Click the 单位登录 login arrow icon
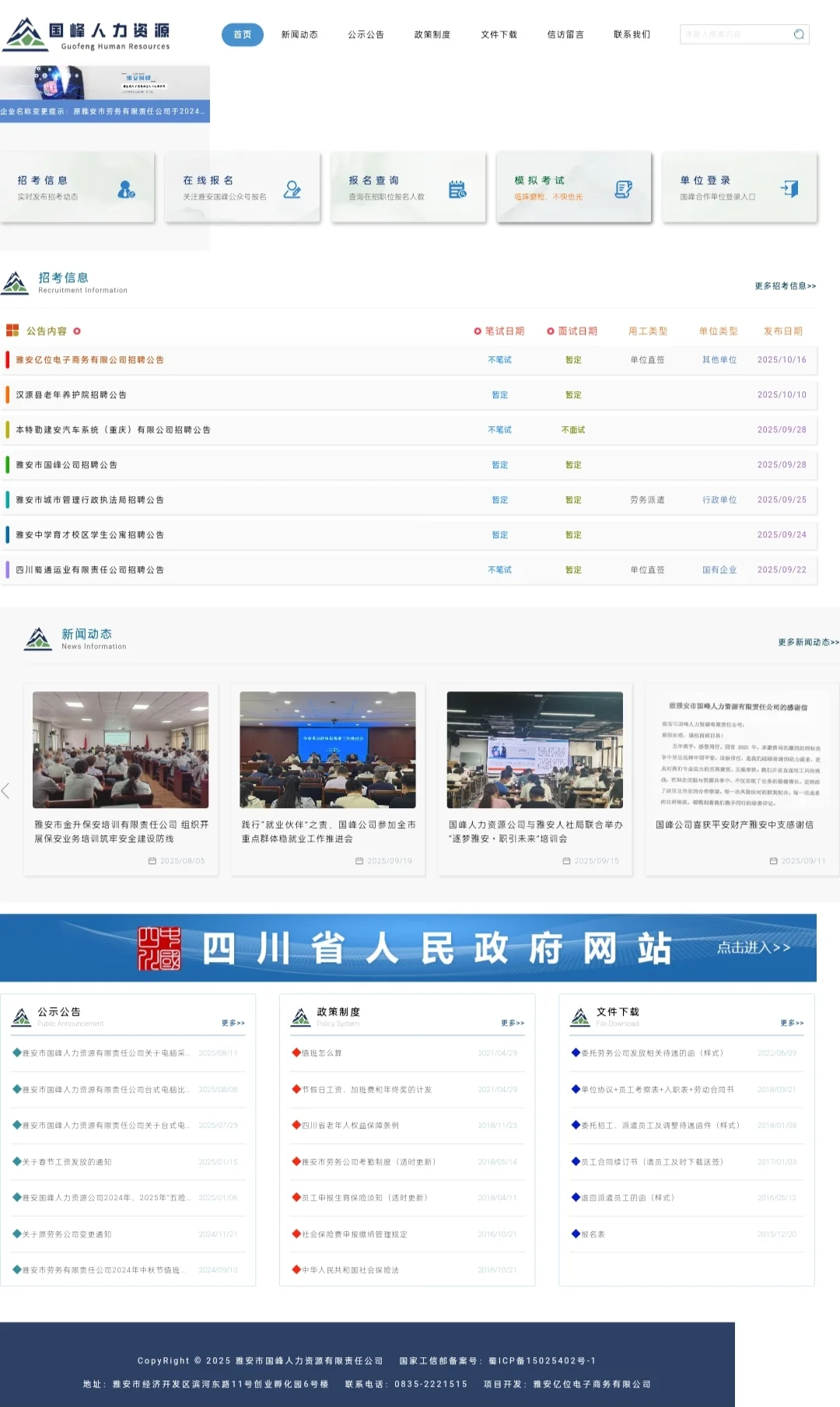840x1407 pixels. (x=789, y=189)
